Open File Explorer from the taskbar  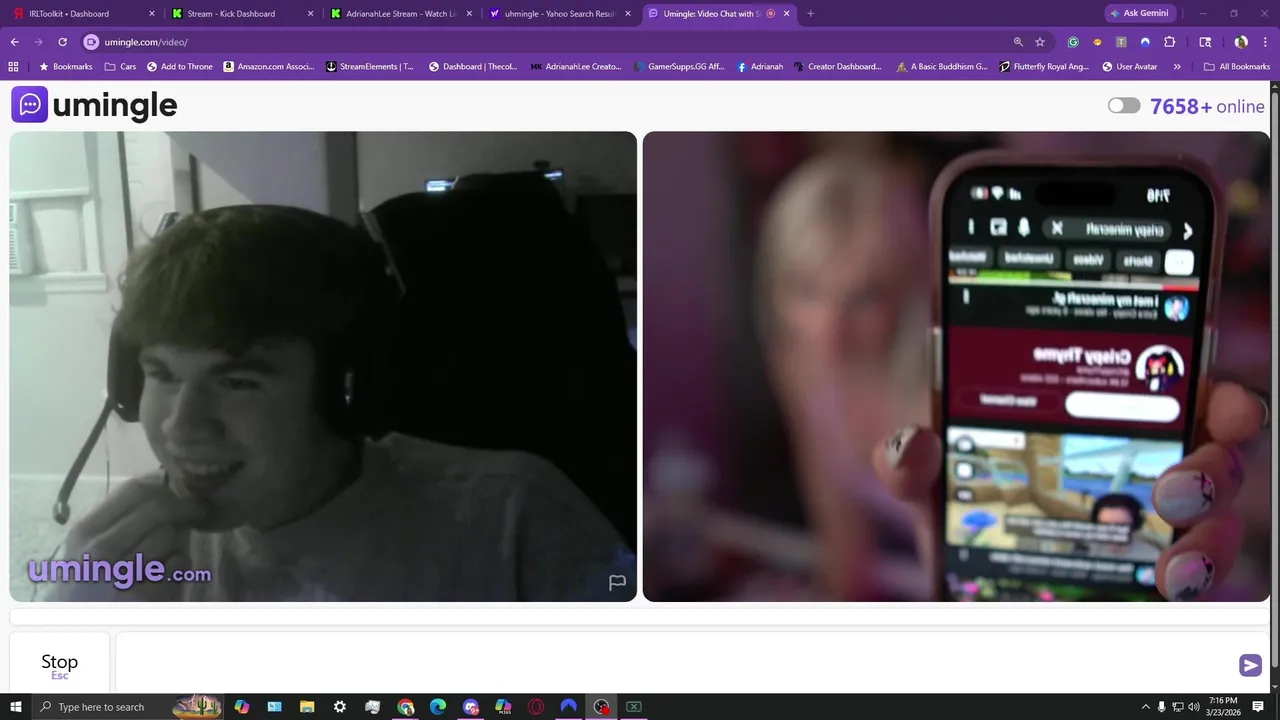pyautogui.click(x=307, y=707)
